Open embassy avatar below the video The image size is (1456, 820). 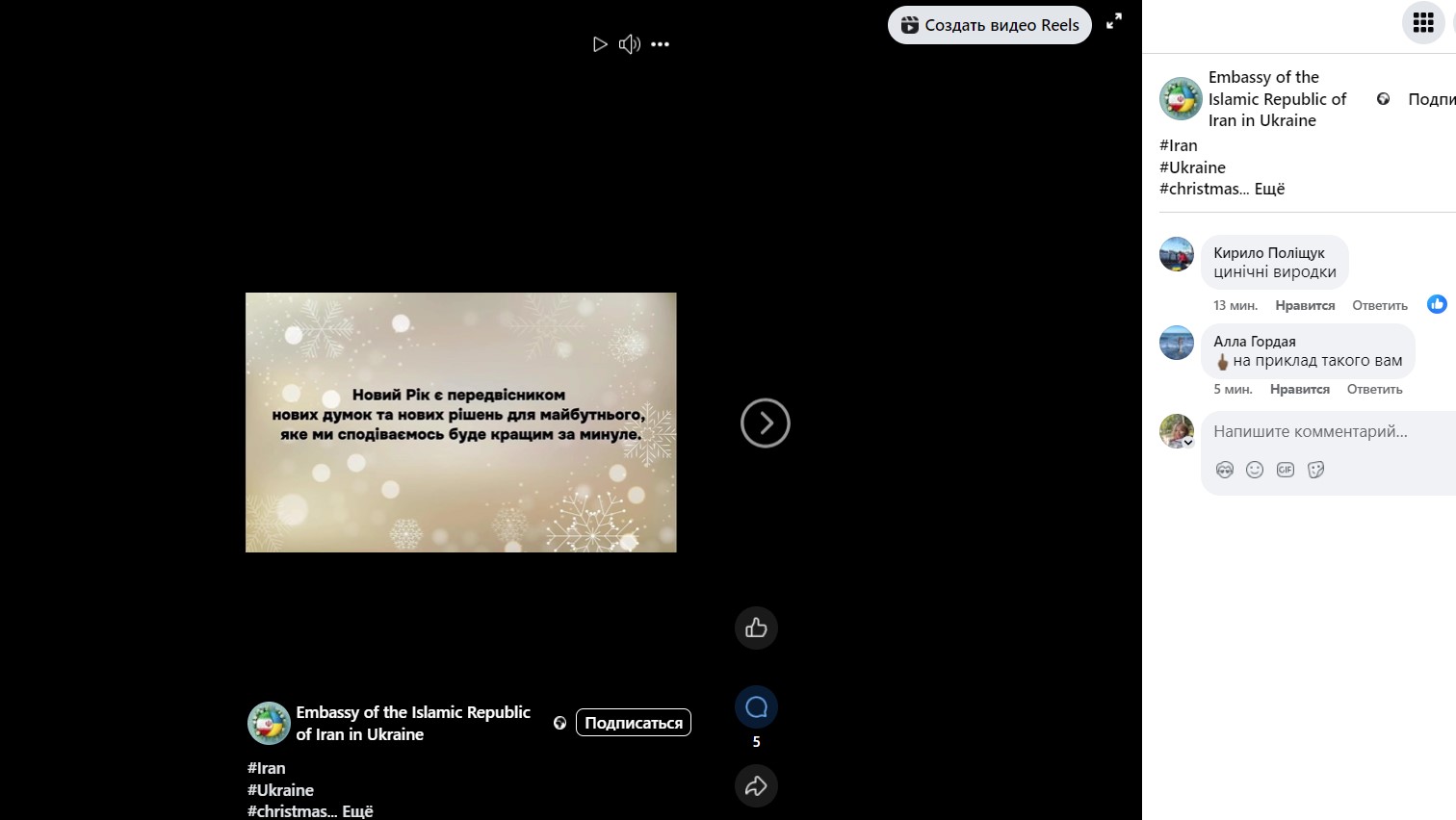click(x=269, y=723)
